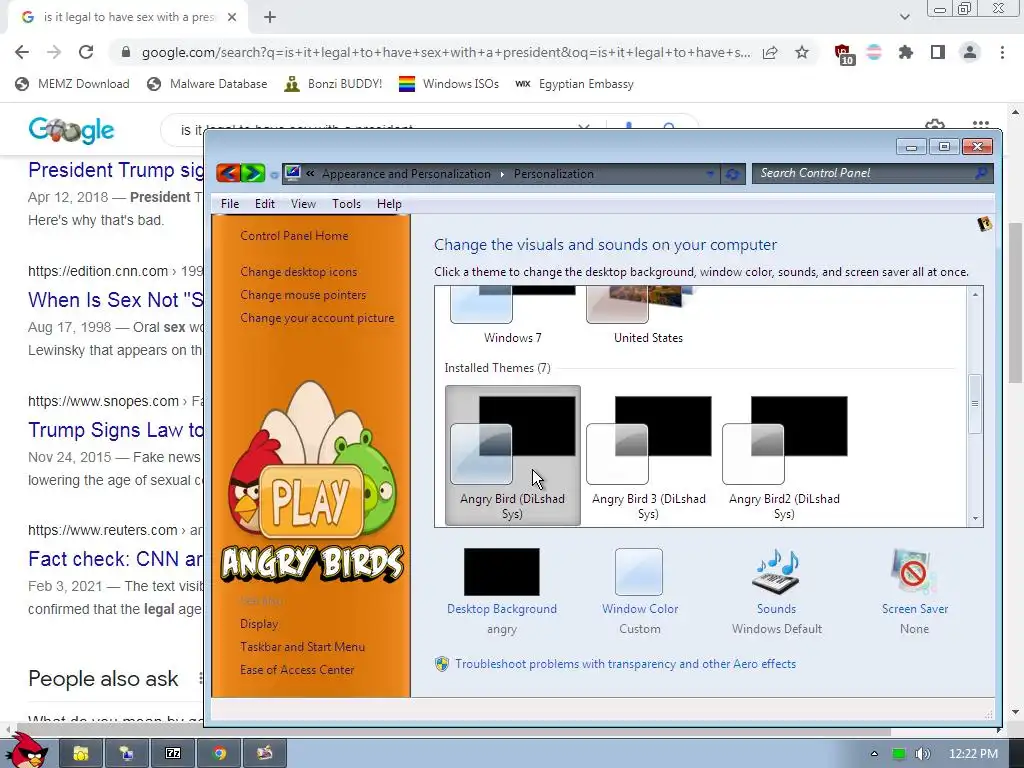Viewport: 1024px width, 768px height.
Task: Select Angry Bird 3 (DiLshad Sys) theme
Action: click(x=648, y=455)
